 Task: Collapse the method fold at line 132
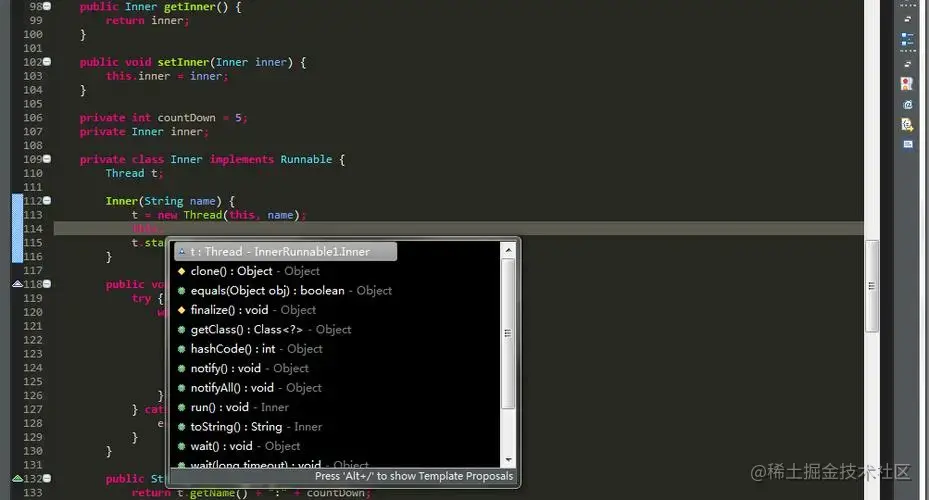tap(47, 478)
